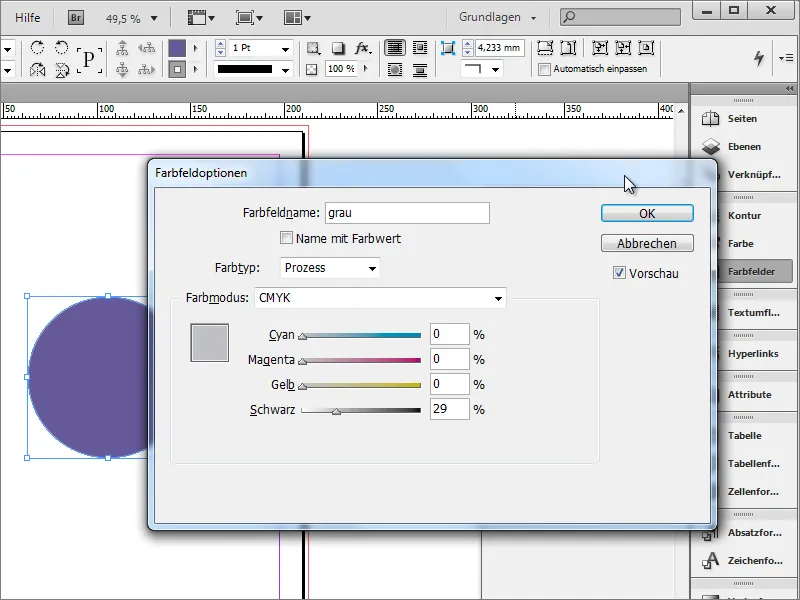
Task: Open the Grundlagen workspace switcher
Action: pyautogui.click(x=497, y=17)
